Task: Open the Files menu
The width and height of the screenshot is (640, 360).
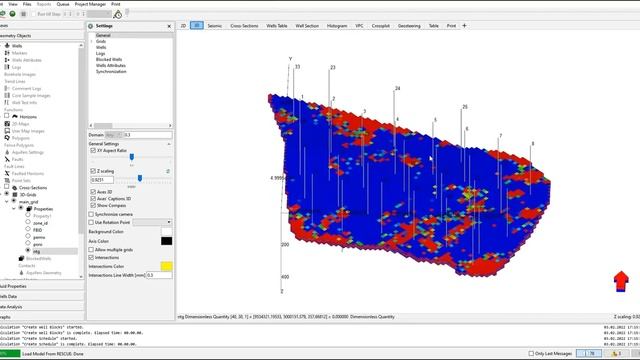Action: click(27, 4)
